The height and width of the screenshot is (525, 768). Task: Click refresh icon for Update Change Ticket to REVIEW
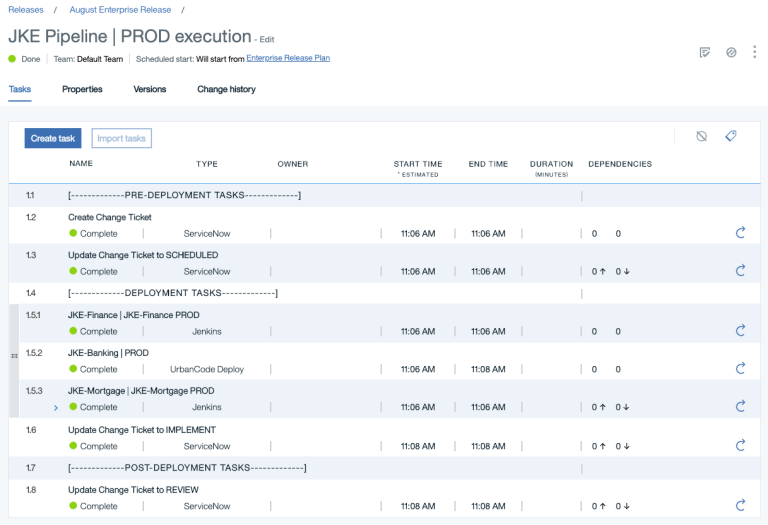coord(741,506)
